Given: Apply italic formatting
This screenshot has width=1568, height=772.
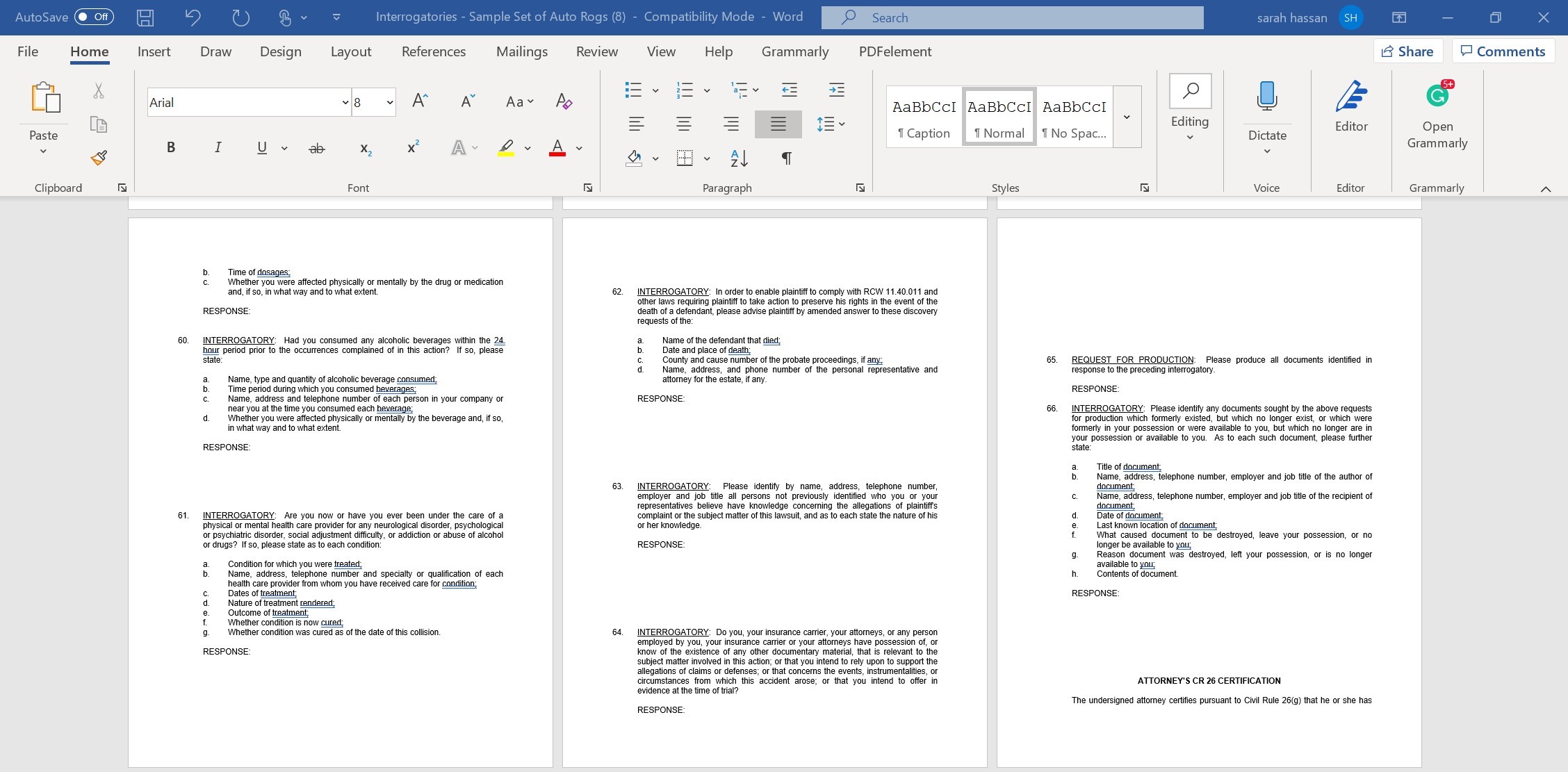Looking at the screenshot, I should tap(217, 147).
